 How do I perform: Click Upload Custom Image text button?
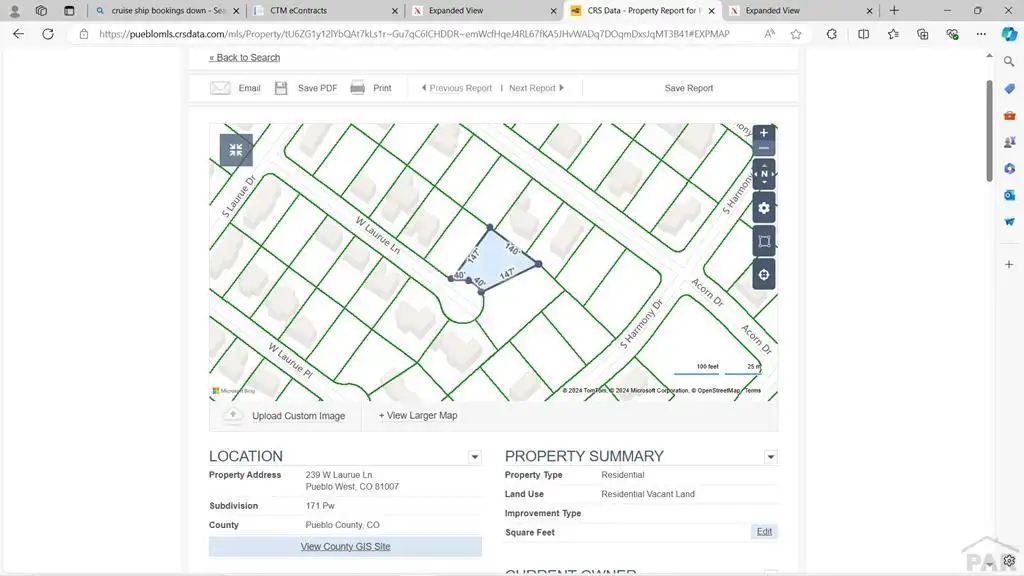click(x=298, y=416)
